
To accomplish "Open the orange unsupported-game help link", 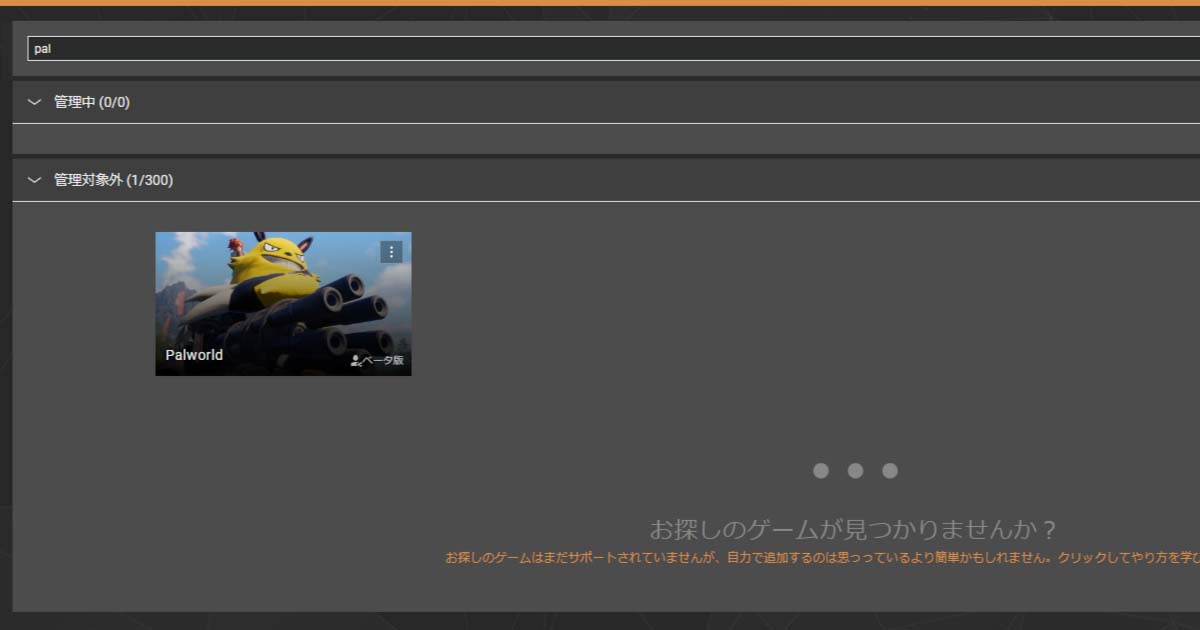I will pyautogui.click(x=822, y=558).
